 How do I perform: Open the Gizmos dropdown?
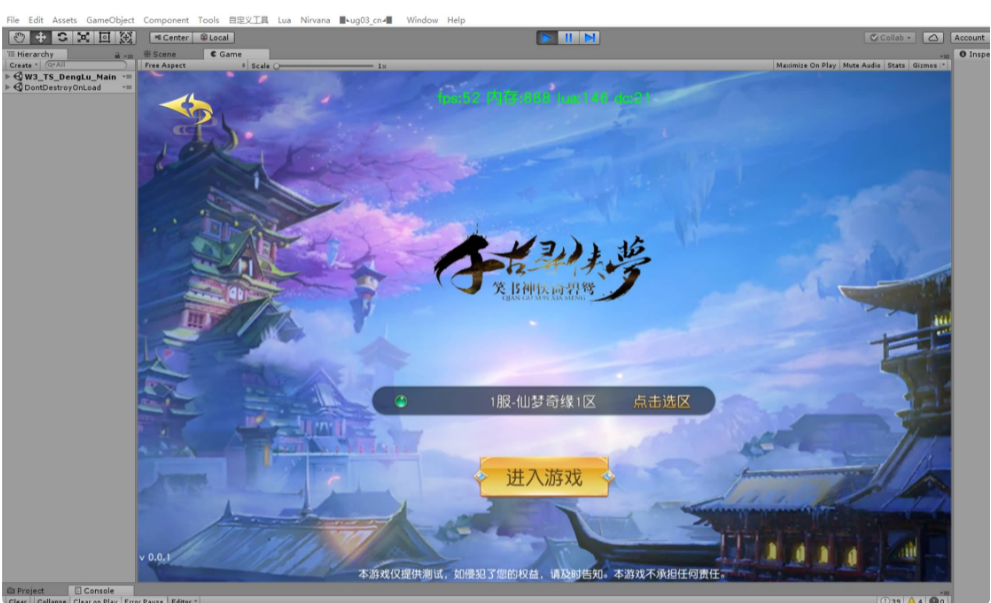[928, 65]
